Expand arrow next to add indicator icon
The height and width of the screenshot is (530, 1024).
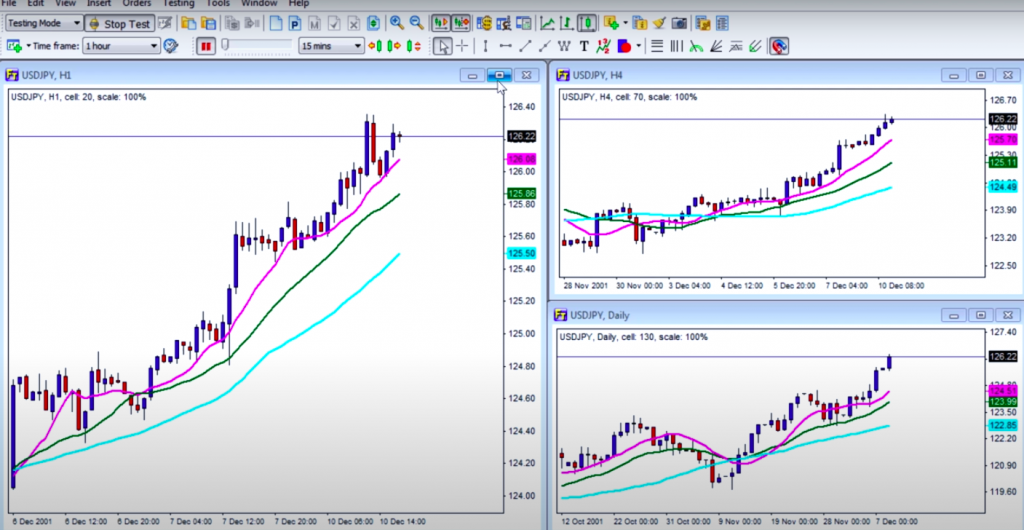[x=625, y=23]
